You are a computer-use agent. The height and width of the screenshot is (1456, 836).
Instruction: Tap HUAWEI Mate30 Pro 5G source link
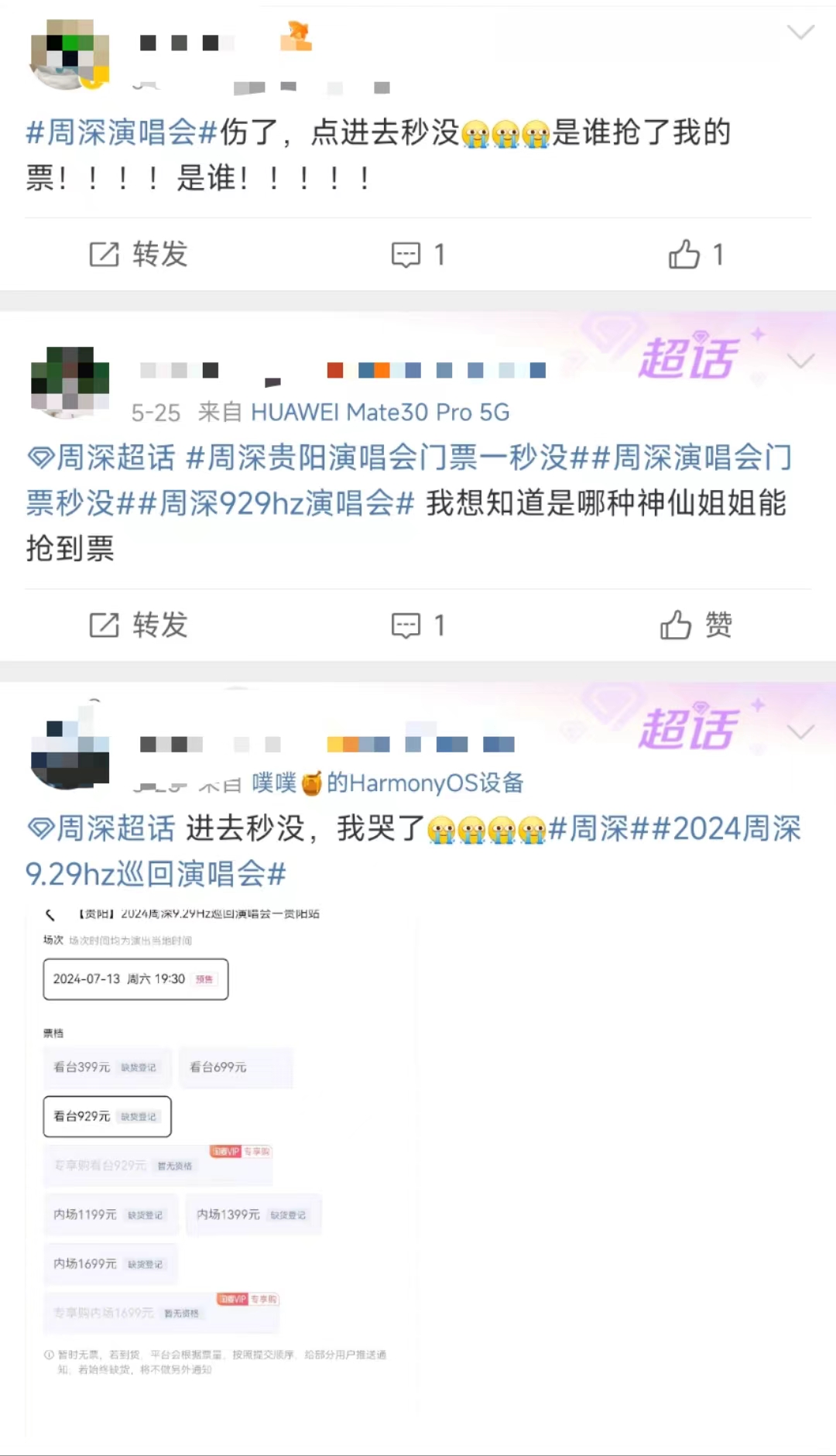tap(380, 413)
